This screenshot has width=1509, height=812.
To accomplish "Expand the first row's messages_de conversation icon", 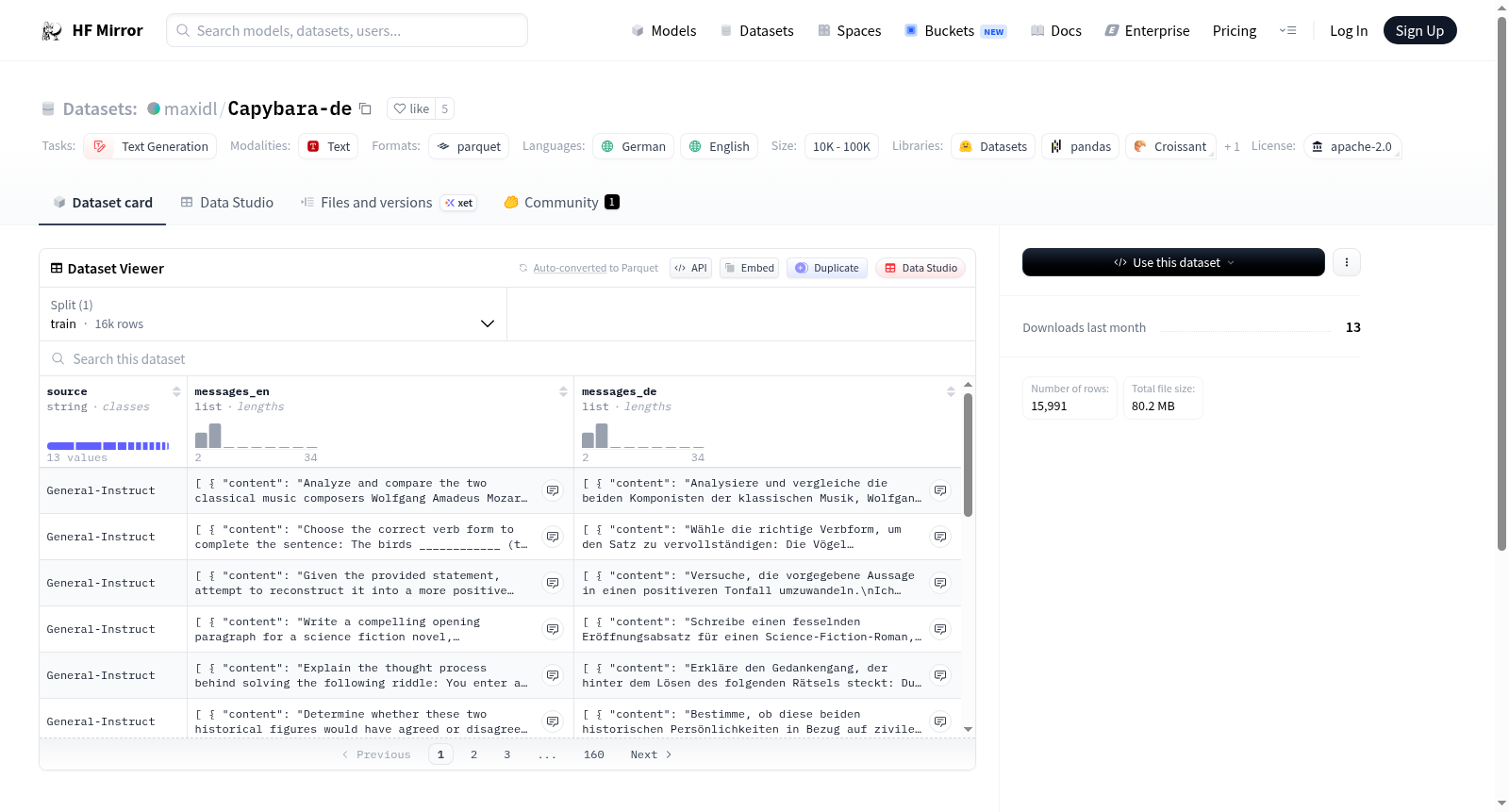I will 940,490.
